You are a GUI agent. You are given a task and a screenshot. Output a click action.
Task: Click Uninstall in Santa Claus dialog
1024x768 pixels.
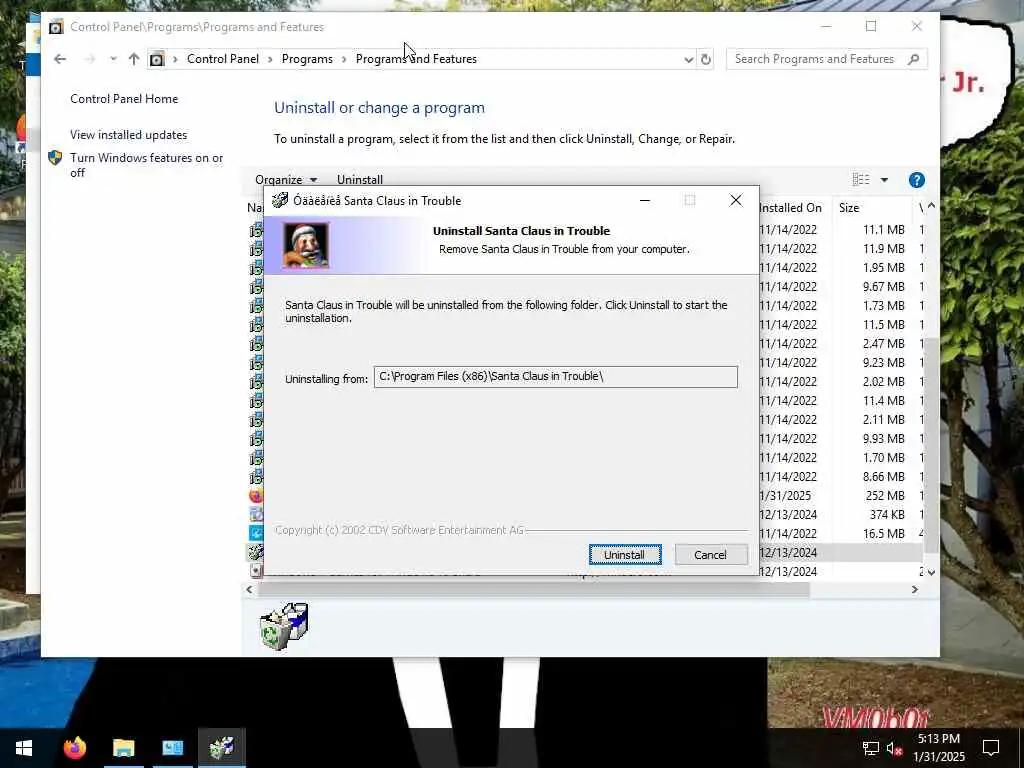click(x=624, y=554)
